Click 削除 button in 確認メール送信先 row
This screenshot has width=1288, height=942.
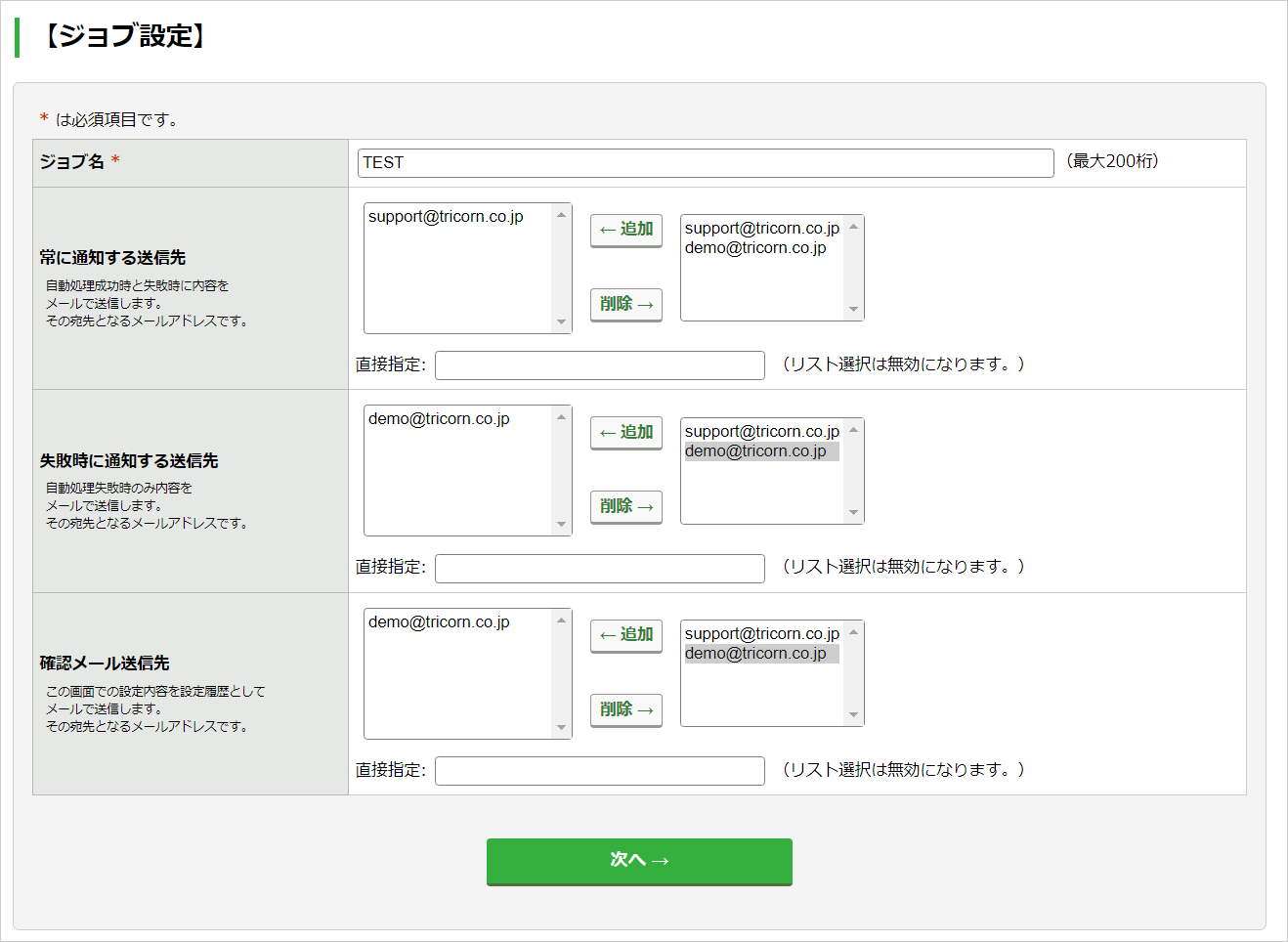click(626, 709)
